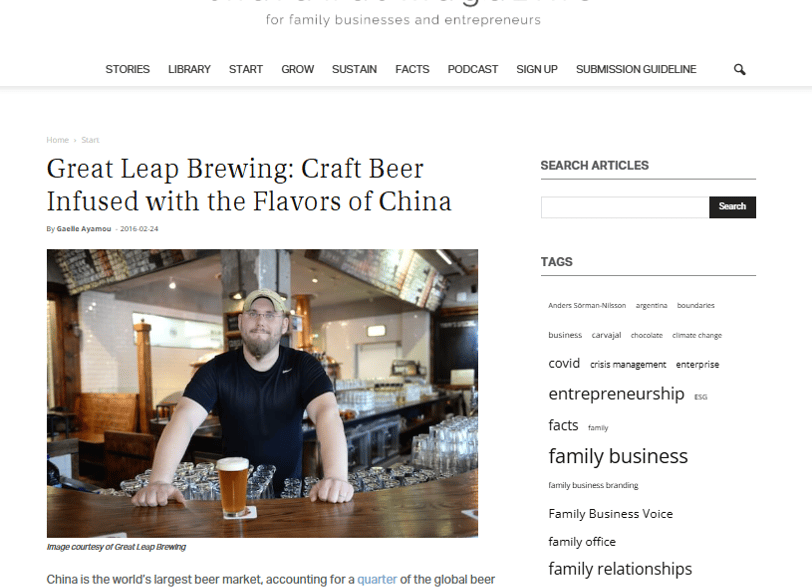Click the SIGN UP nav link

[x=537, y=69]
